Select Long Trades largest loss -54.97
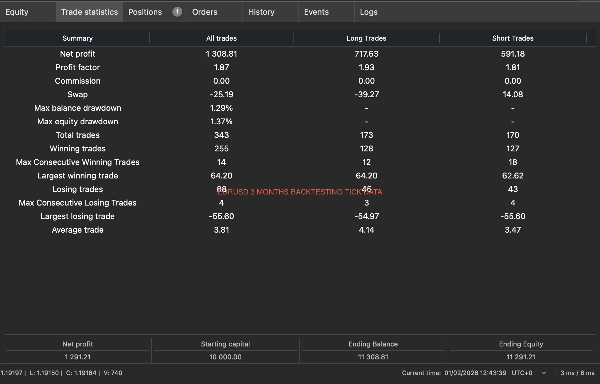 point(366,216)
